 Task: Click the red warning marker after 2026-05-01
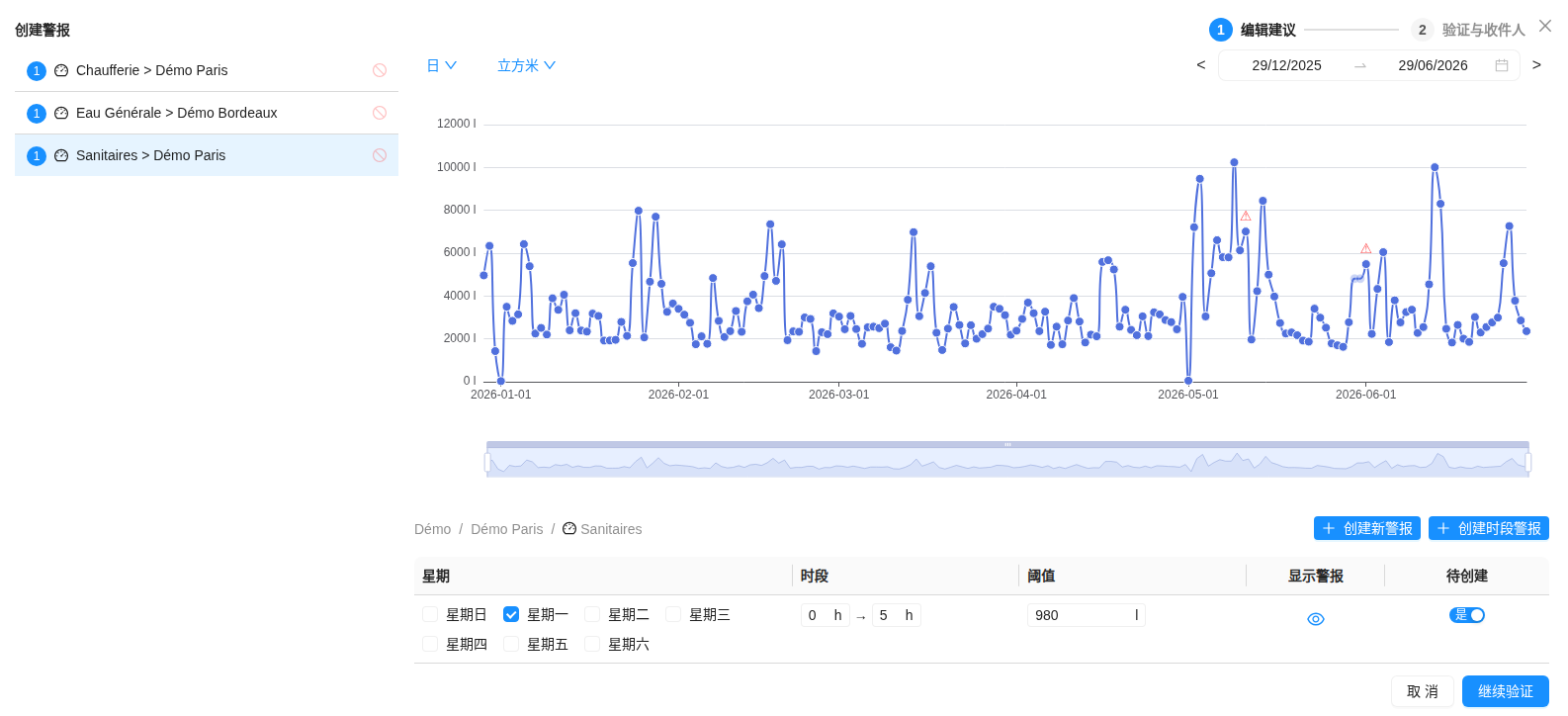pos(1246,216)
